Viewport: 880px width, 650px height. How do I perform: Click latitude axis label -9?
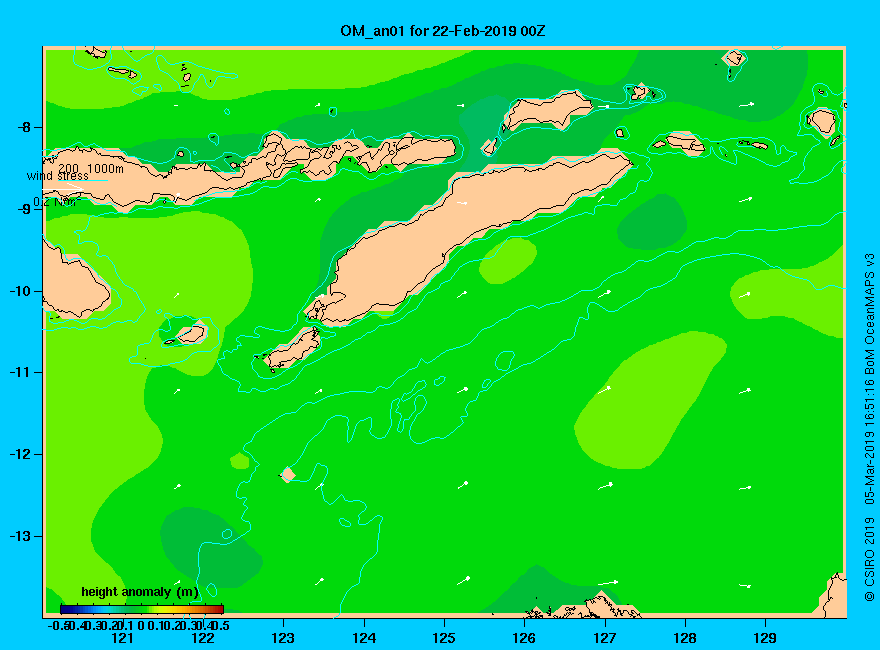pos(24,209)
